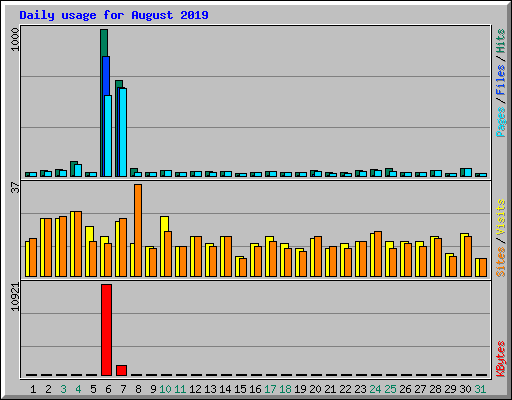512x400 pixels.
Task: Click day label '15' on the x-axis
Action: click(240, 389)
